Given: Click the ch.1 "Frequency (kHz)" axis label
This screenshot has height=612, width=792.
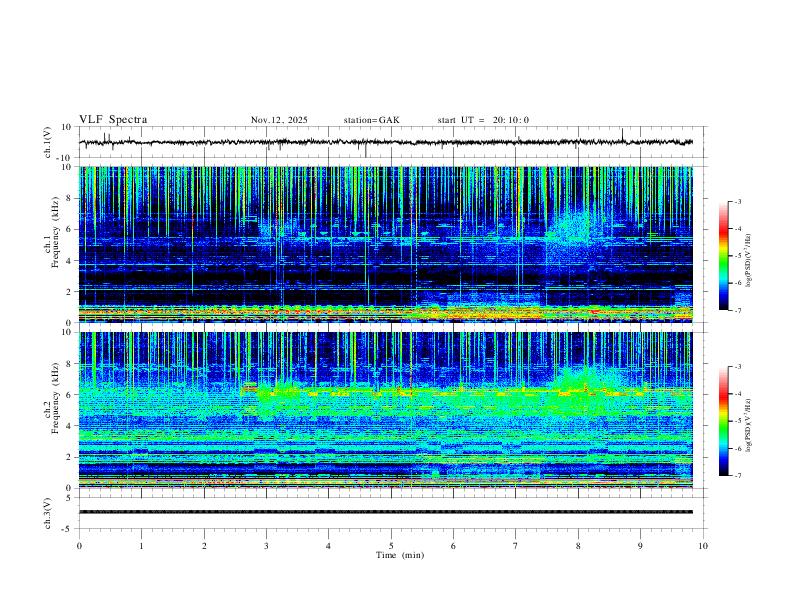Looking at the screenshot, I should pos(55,232).
